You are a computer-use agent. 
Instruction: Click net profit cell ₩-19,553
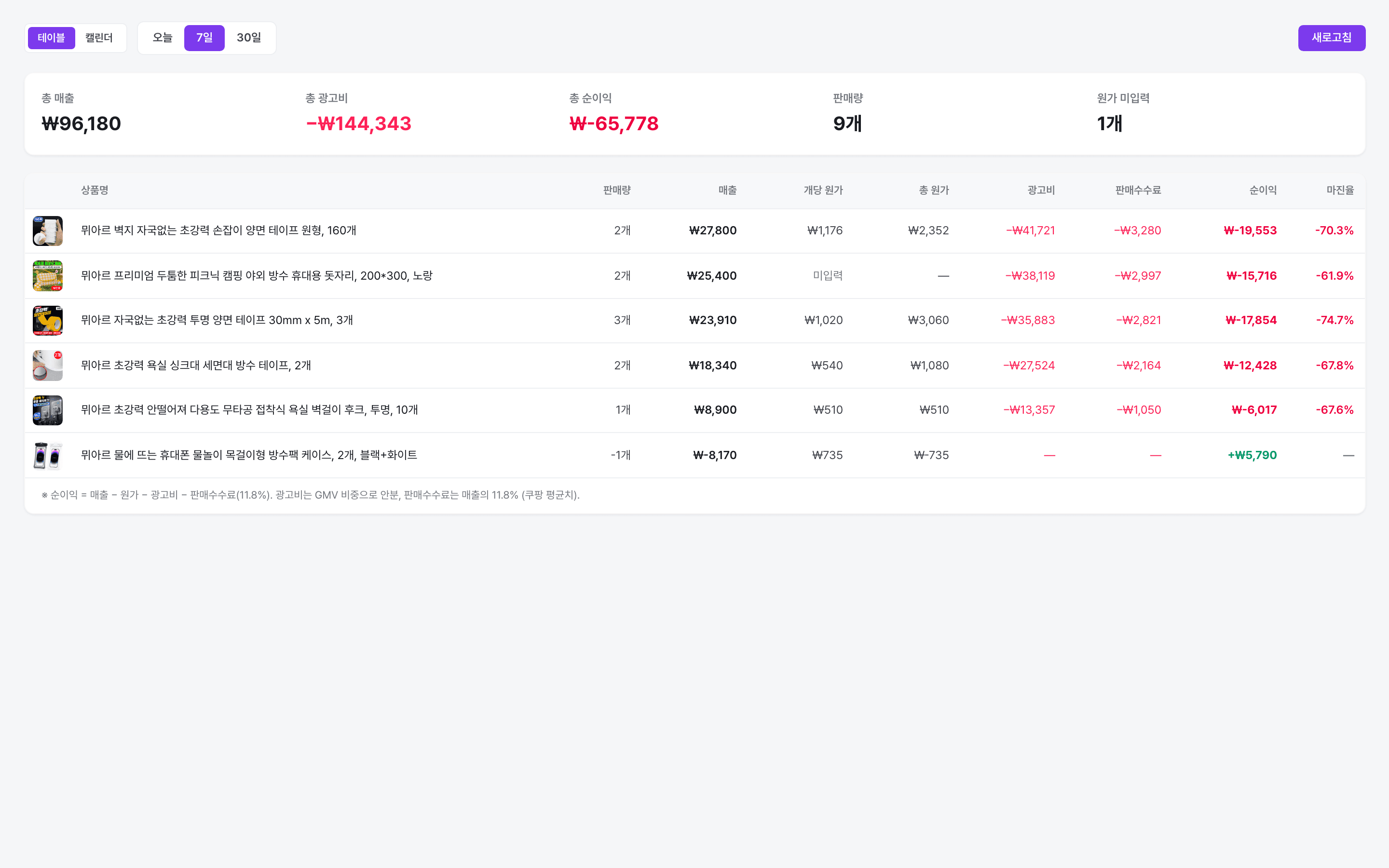click(1250, 230)
